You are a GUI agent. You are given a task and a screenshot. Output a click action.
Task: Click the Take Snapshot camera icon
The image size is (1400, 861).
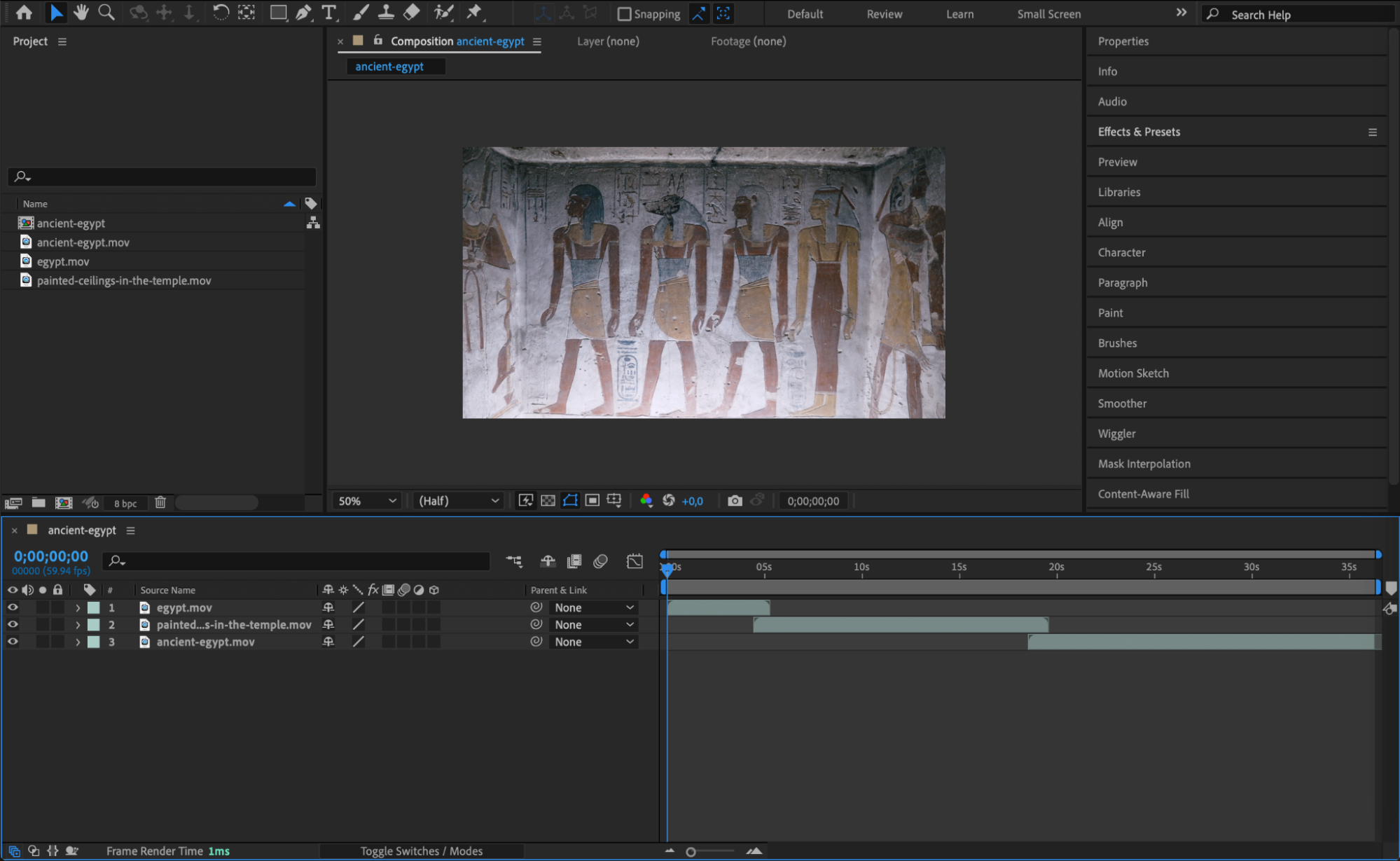(x=734, y=501)
